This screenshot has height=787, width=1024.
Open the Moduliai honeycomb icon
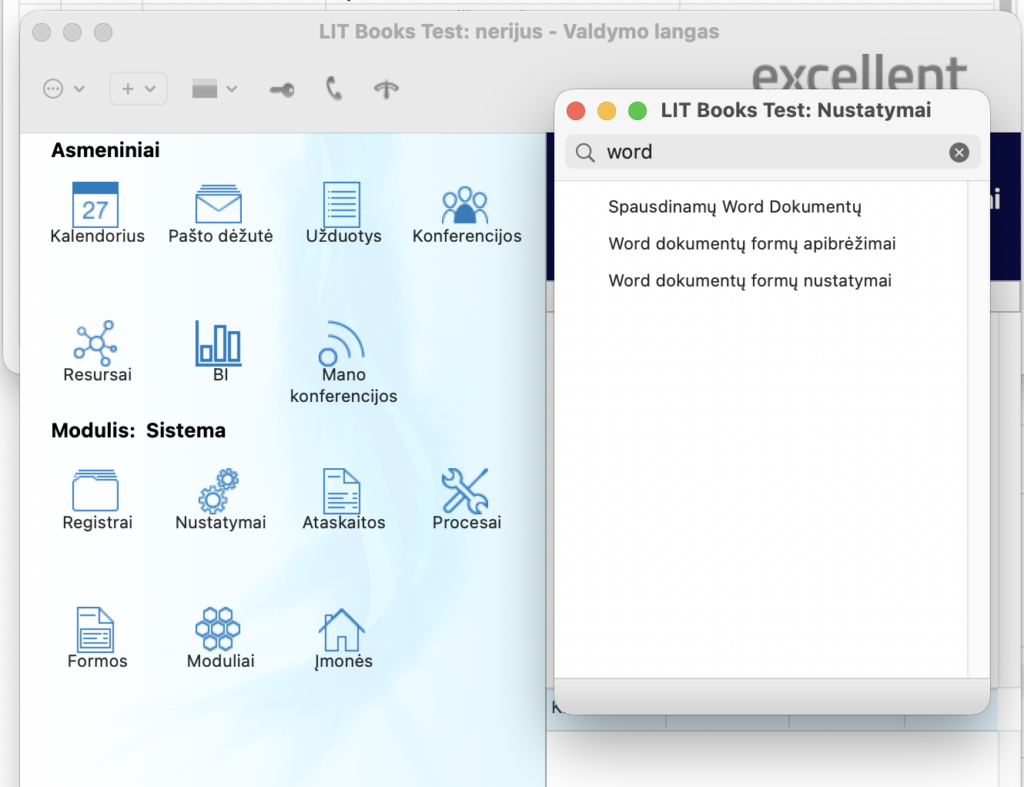[x=219, y=630]
